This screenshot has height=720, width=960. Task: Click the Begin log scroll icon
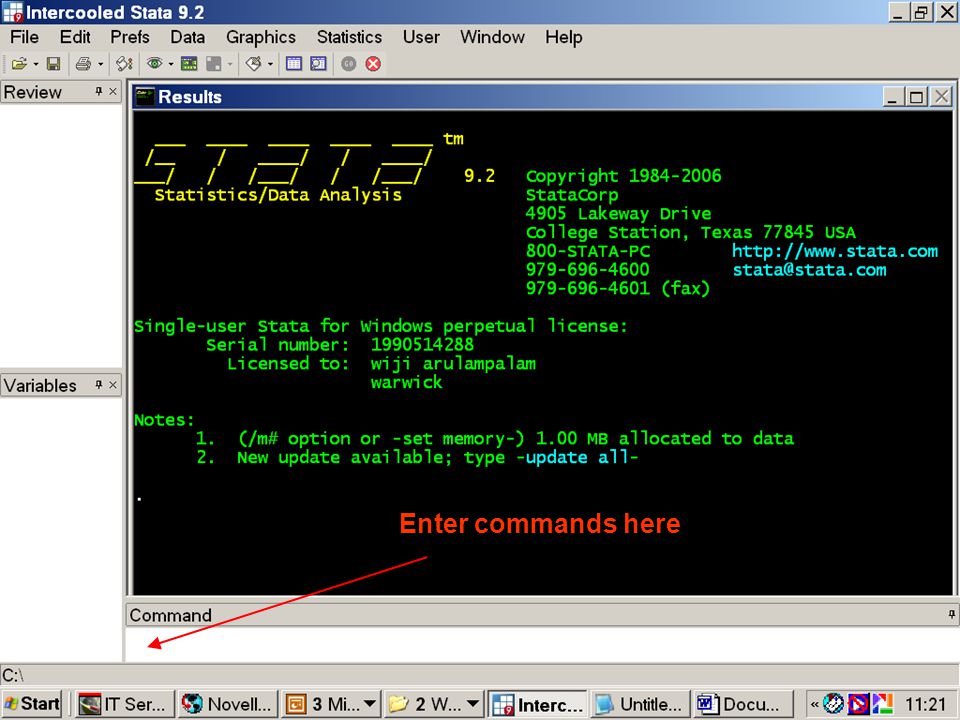tap(125, 64)
